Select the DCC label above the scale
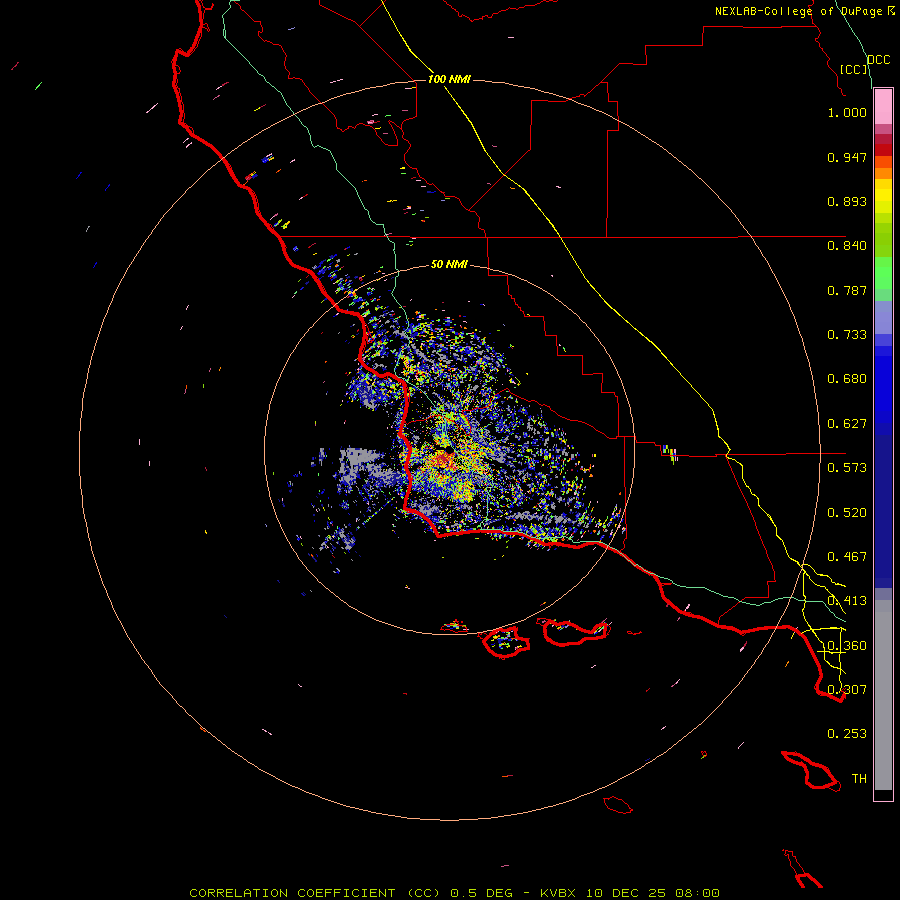This screenshot has width=900, height=900. coord(879,60)
